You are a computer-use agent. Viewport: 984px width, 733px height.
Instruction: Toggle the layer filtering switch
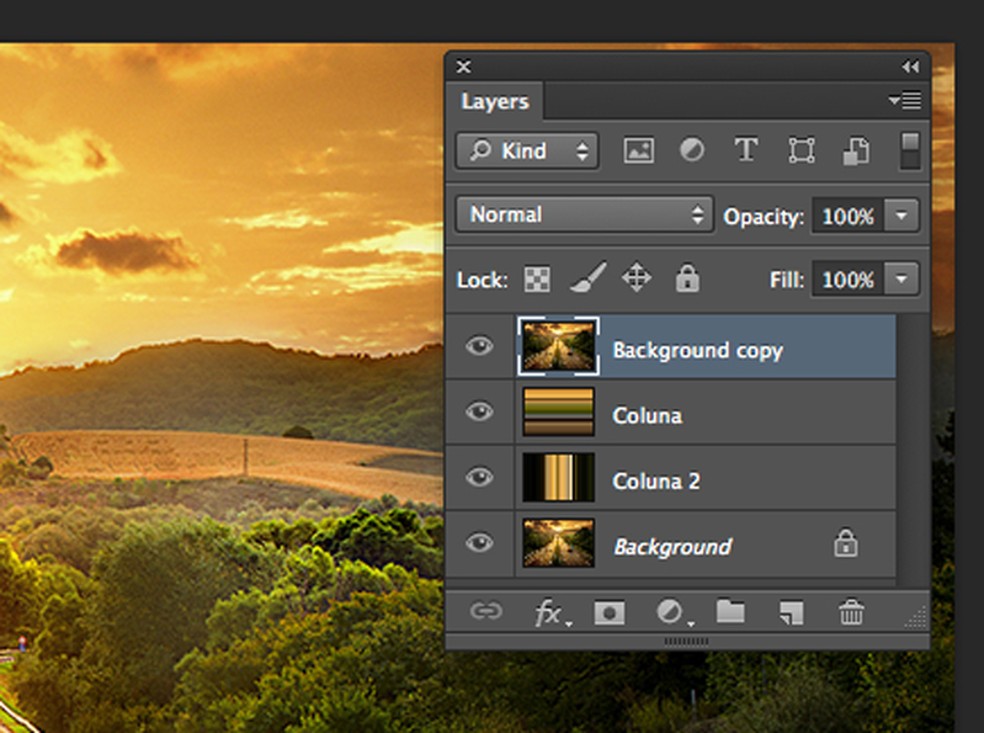click(910, 151)
